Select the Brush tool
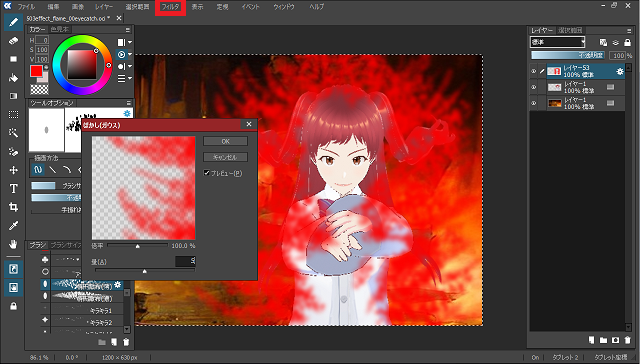The width and height of the screenshot is (640, 364). [x=13, y=22]
